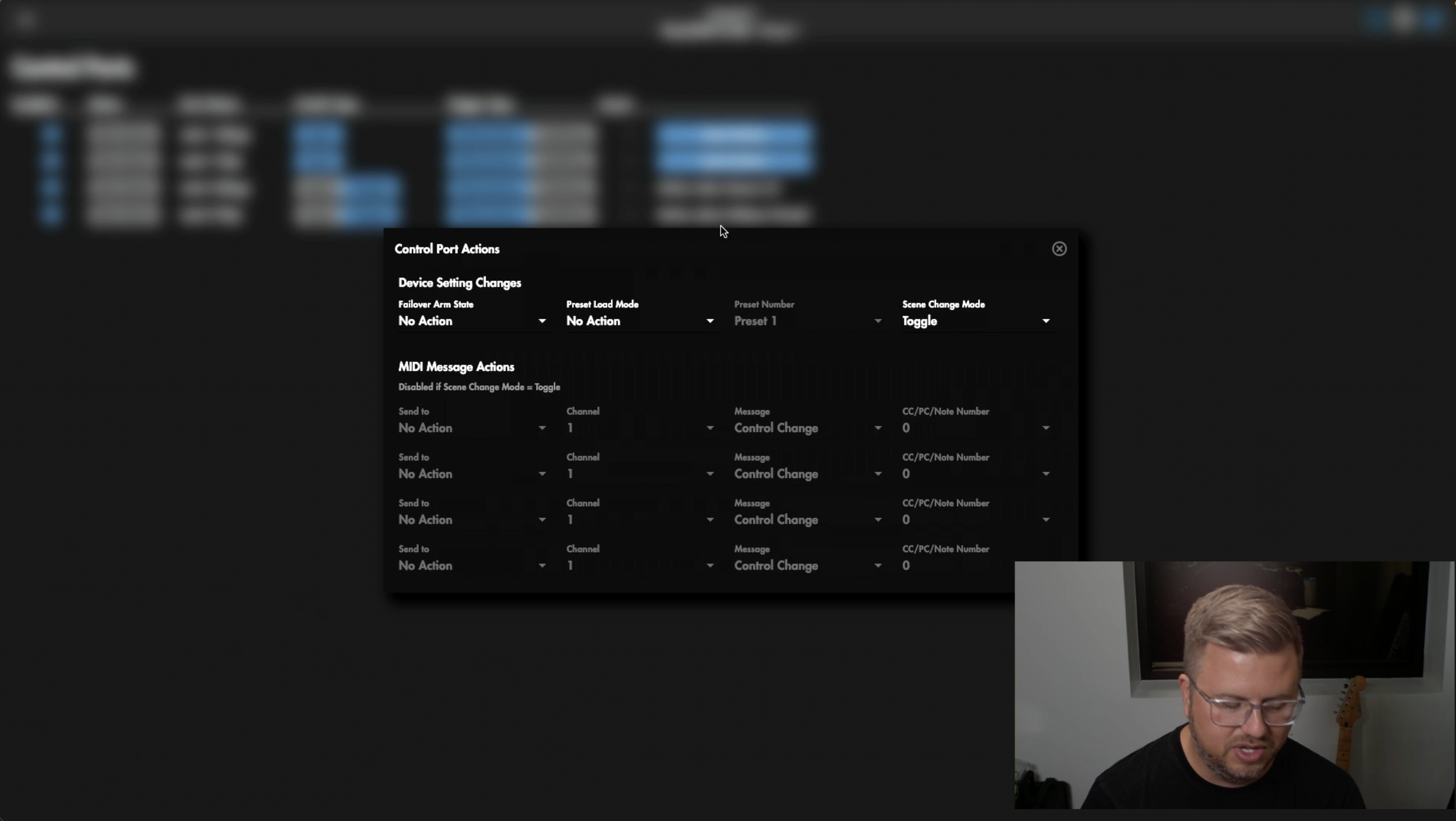Screen dimensions: 1456x821
Task: Expand the Preset Number dropdown
Action: pos(807,321)
